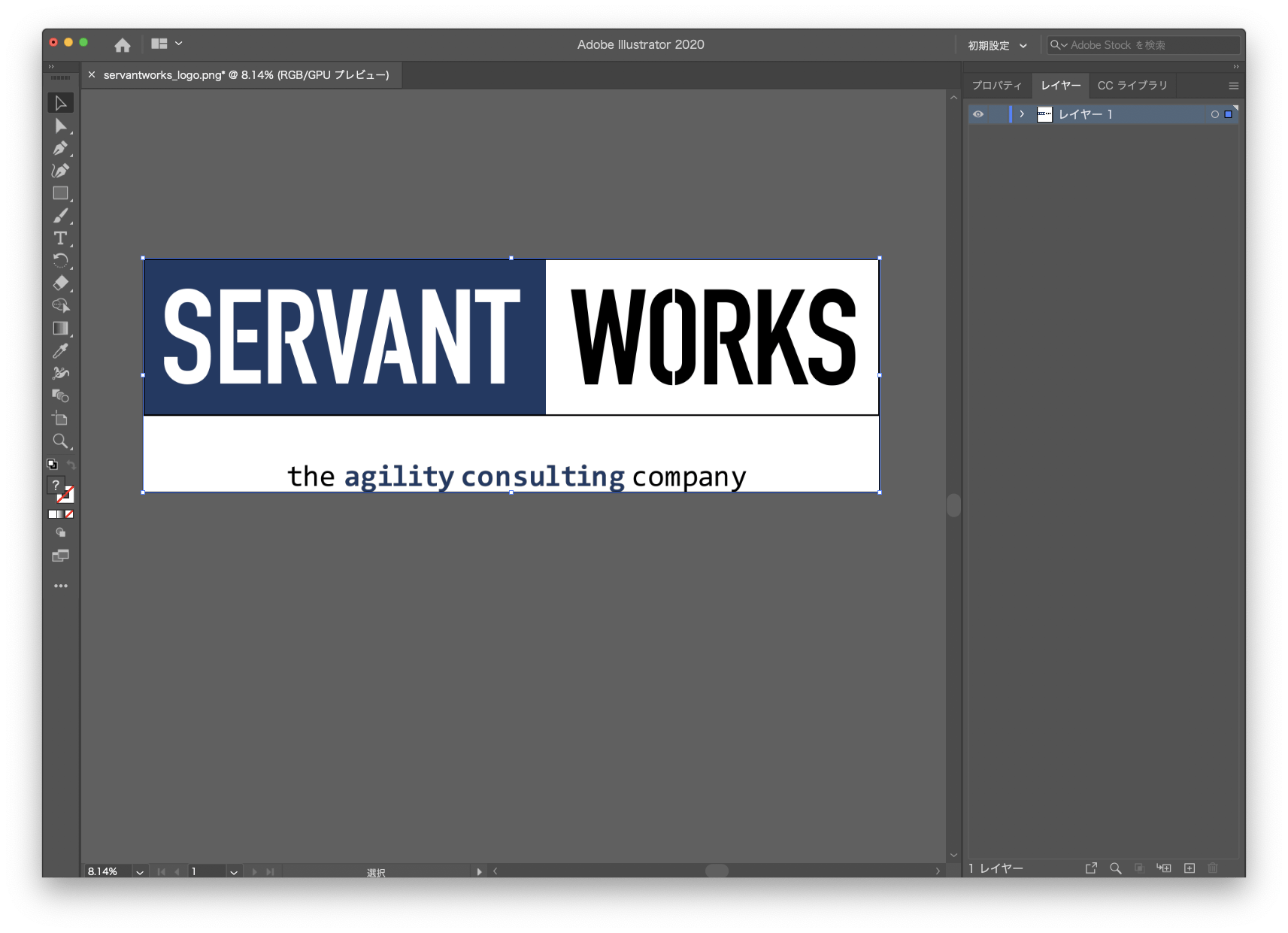Viewport: 1288px width, 933px height.
Task: Expand the toolbar to two columns
Action: coord(51,67)
